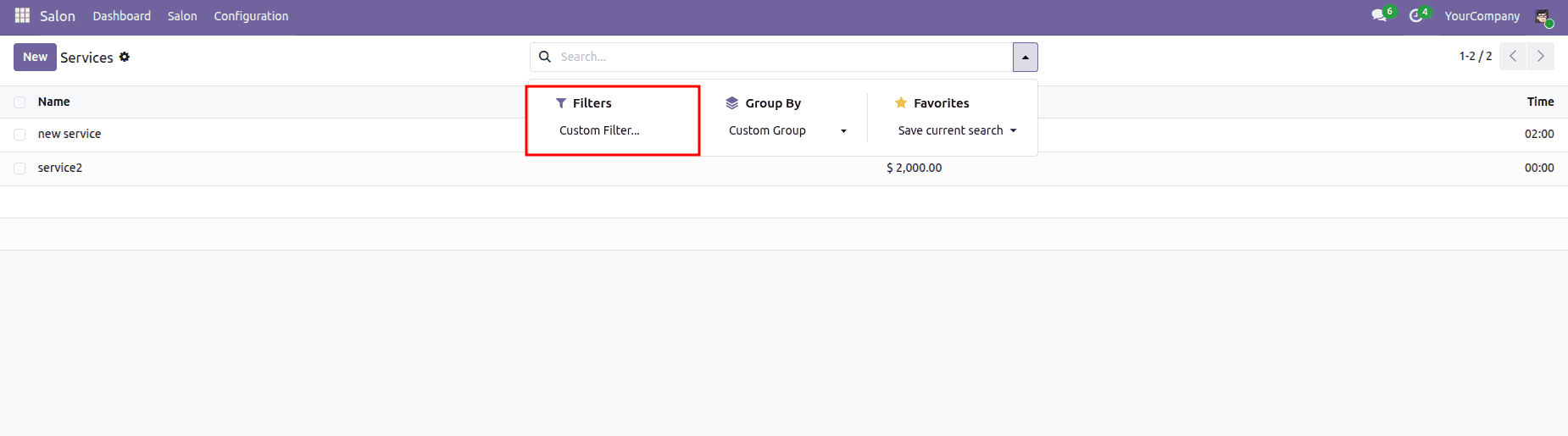Click the New button
Screen dimensions: 1568x436
tap(35, 57)
